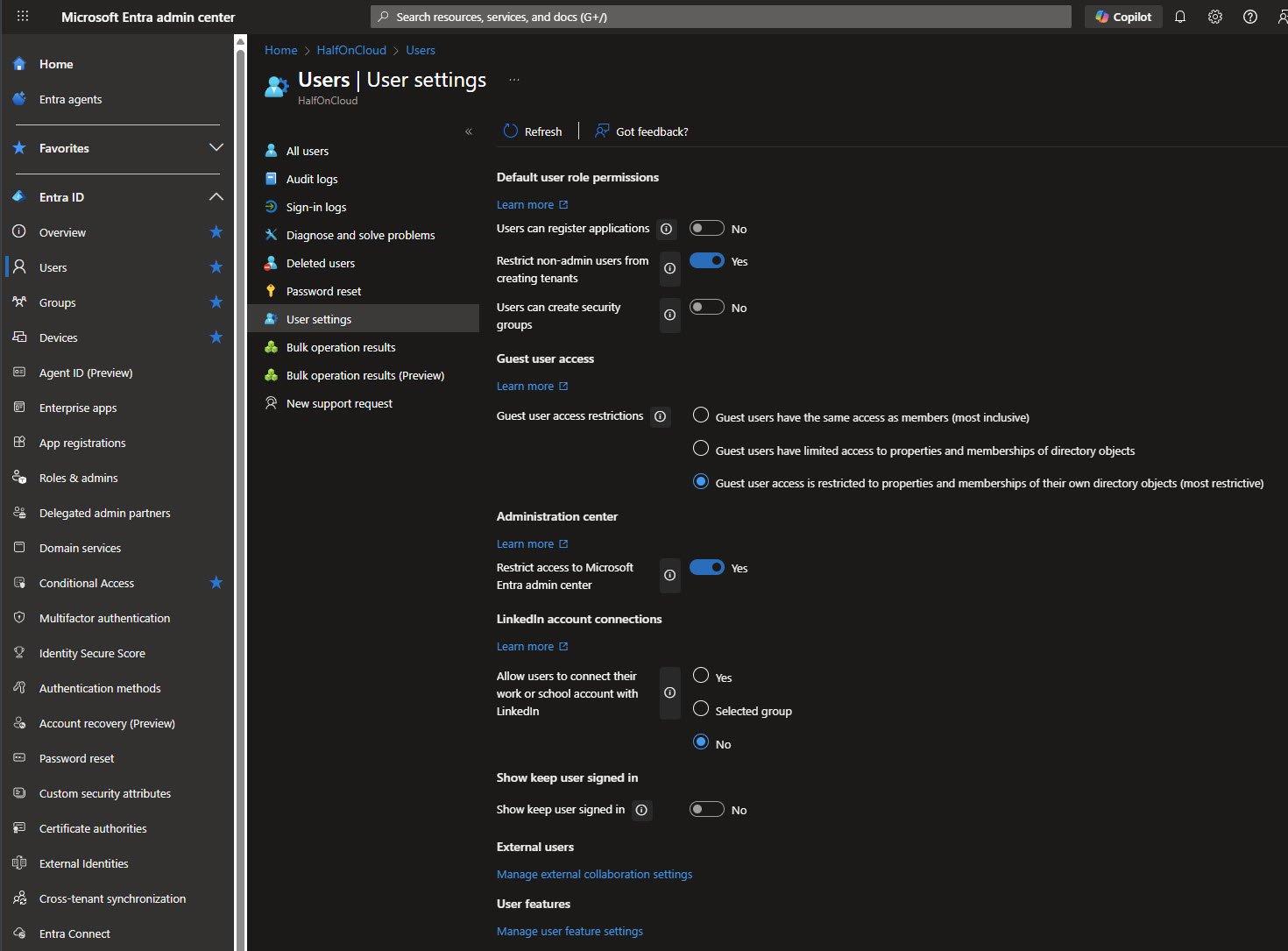Click info icon next to Show keep user signed in
This screenshot has width=1288, height=951.
[x=642, y=810]
